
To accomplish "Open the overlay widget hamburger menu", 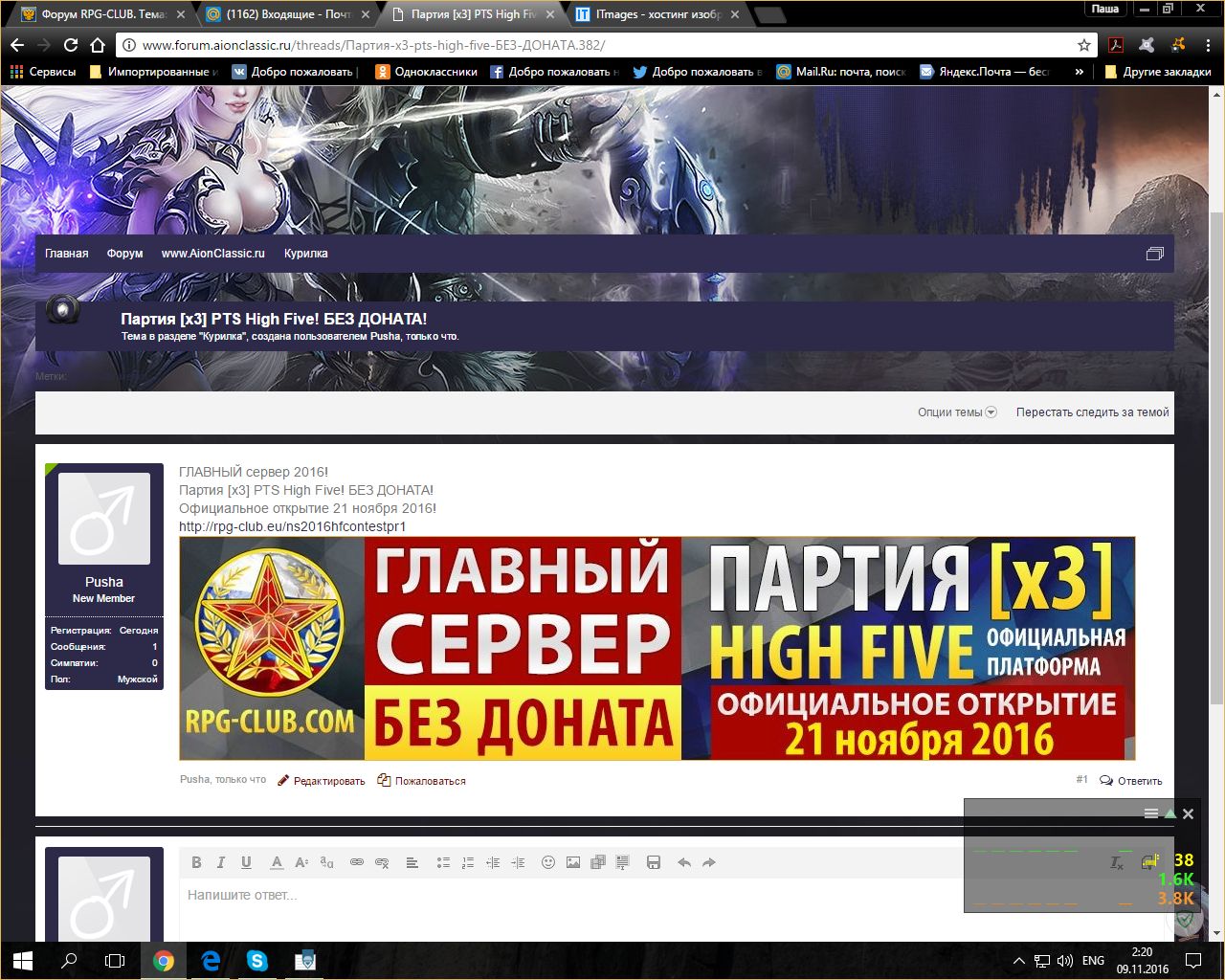I will click(1151, 813).
